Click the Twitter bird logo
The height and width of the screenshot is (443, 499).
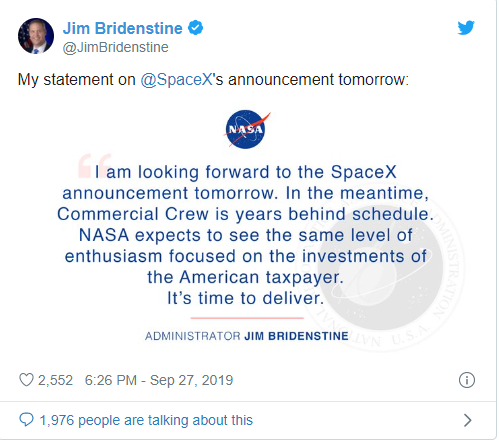click(x=466, y=28)
